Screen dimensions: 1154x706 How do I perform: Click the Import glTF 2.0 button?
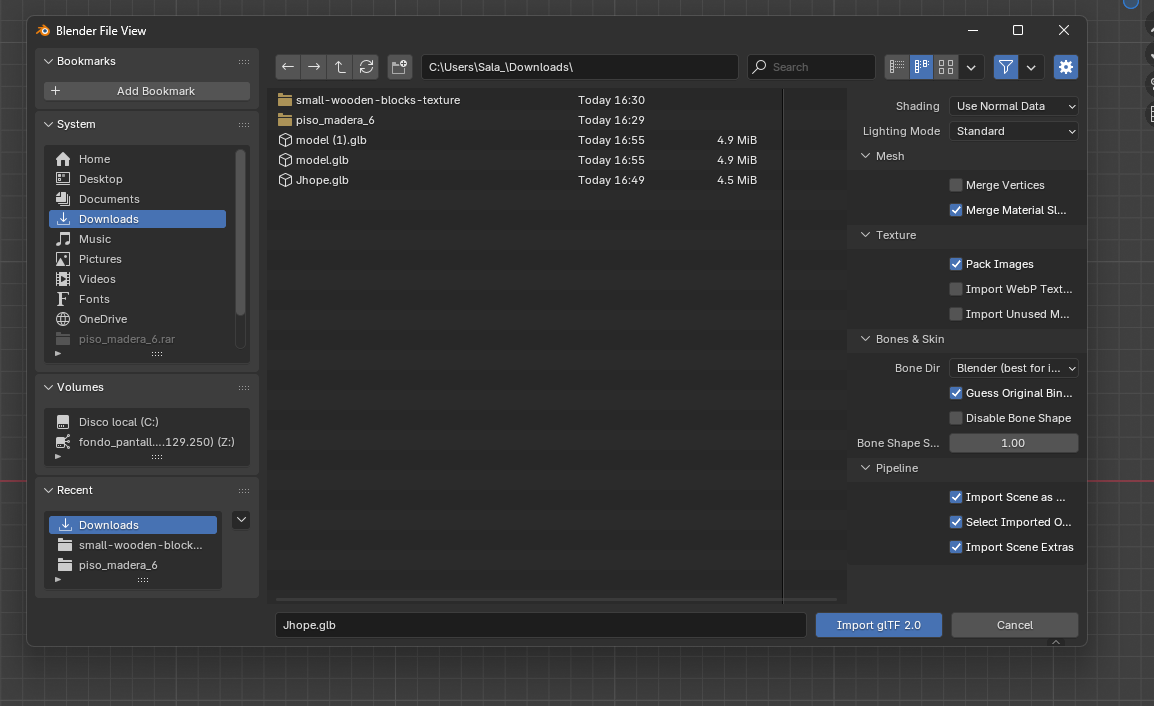click(880, 625)
